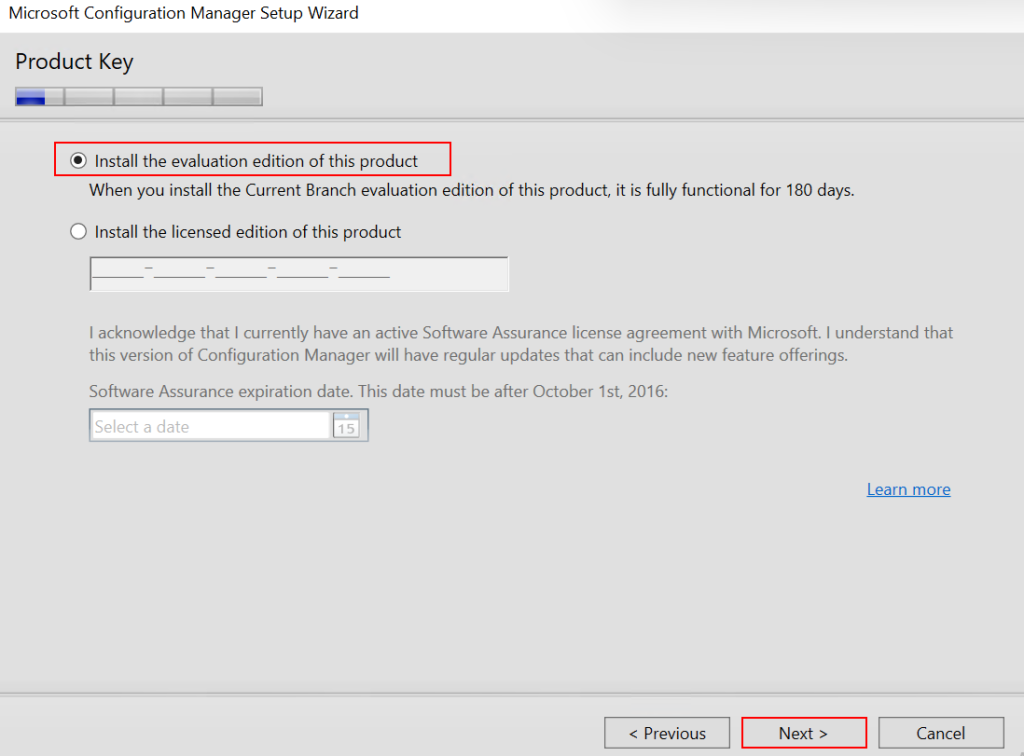The width and height of the screenshot is (1024, 756).
Task: Click the last progress bar segment
Action: [x=238, y=97]
